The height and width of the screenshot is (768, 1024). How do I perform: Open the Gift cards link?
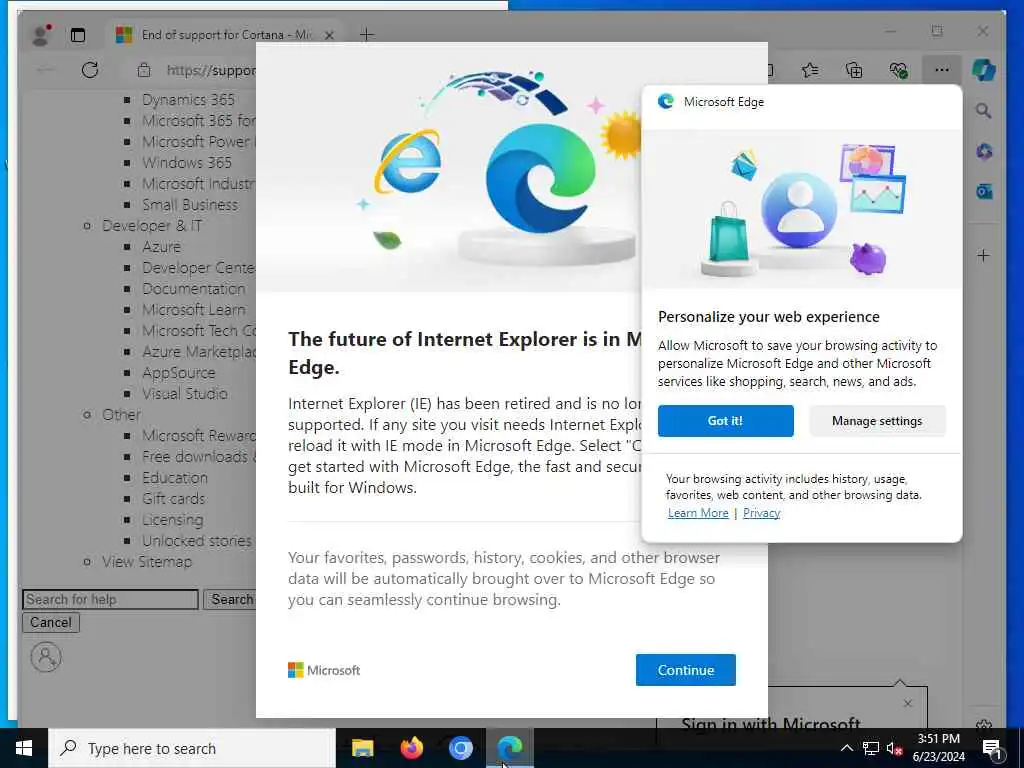[x=173, y=499]
